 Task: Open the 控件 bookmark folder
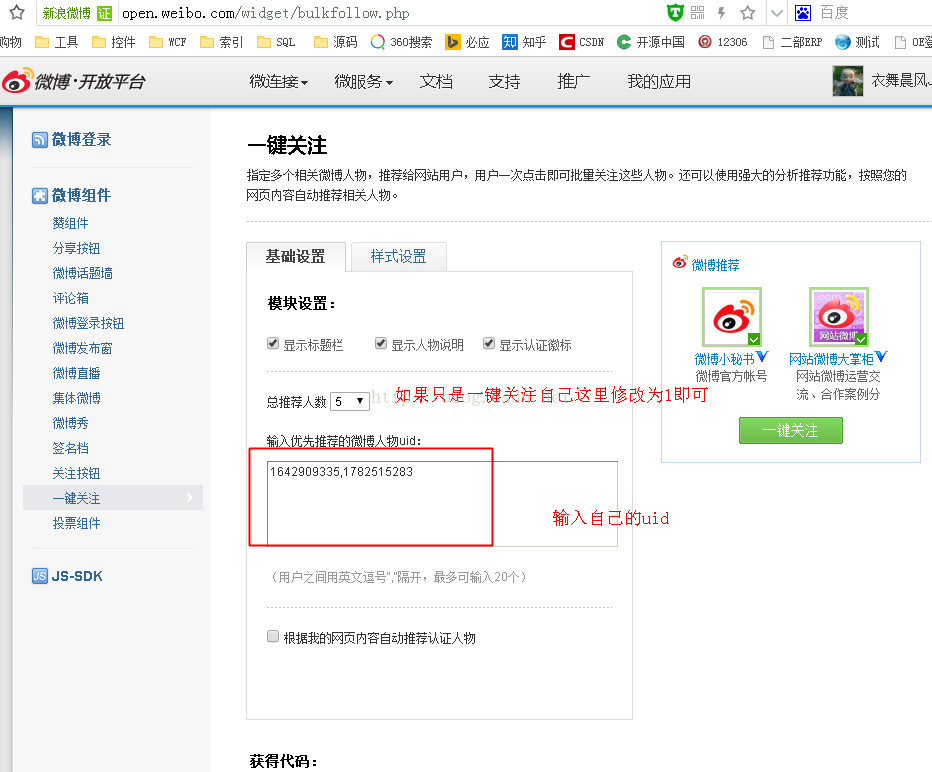[114, 42]
